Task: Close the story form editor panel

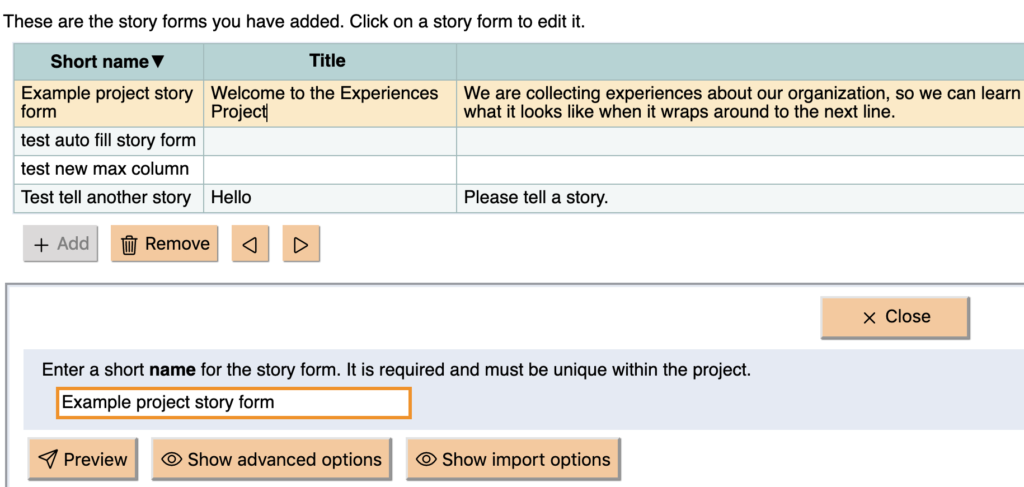Action: [x=894, y=317]
